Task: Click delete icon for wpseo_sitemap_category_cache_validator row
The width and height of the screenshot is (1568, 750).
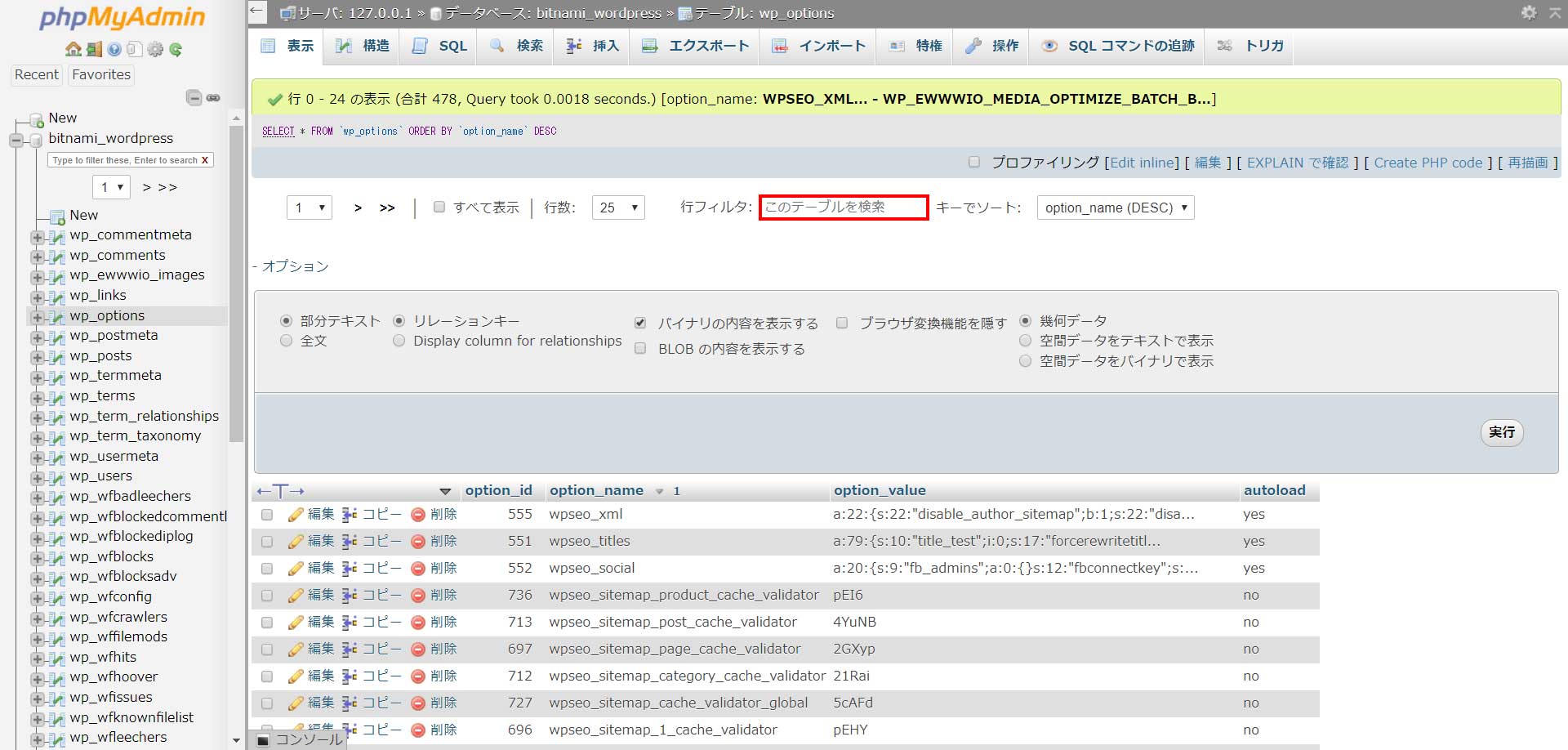Action: point(418,676)
